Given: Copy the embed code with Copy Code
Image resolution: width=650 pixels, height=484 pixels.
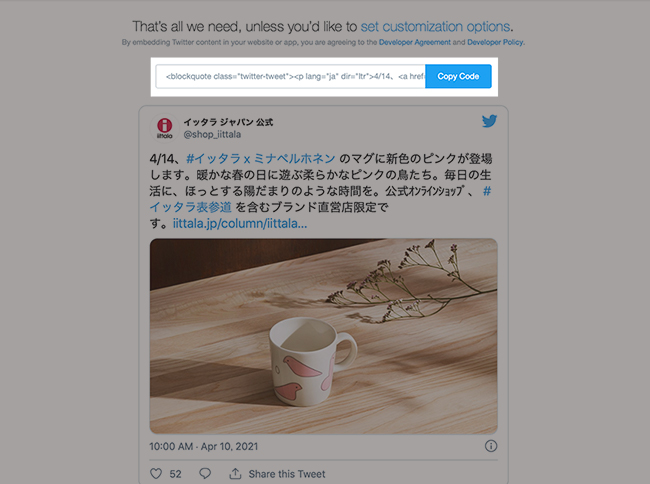Looking at the screenshot, I should tap(458, 76).
